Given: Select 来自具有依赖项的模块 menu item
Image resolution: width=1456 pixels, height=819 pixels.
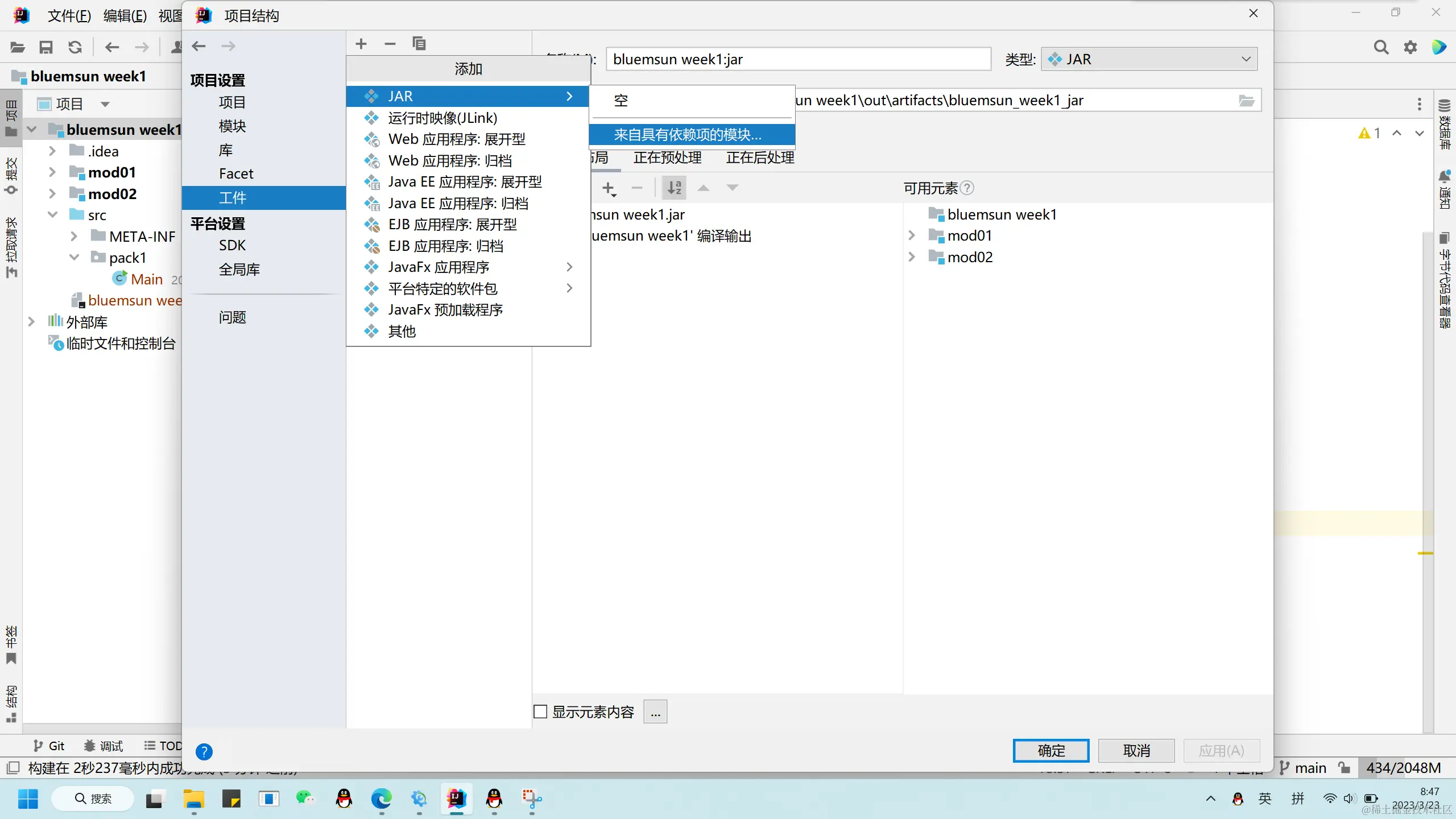Looking at the screenshot, I should coord(687,135).
